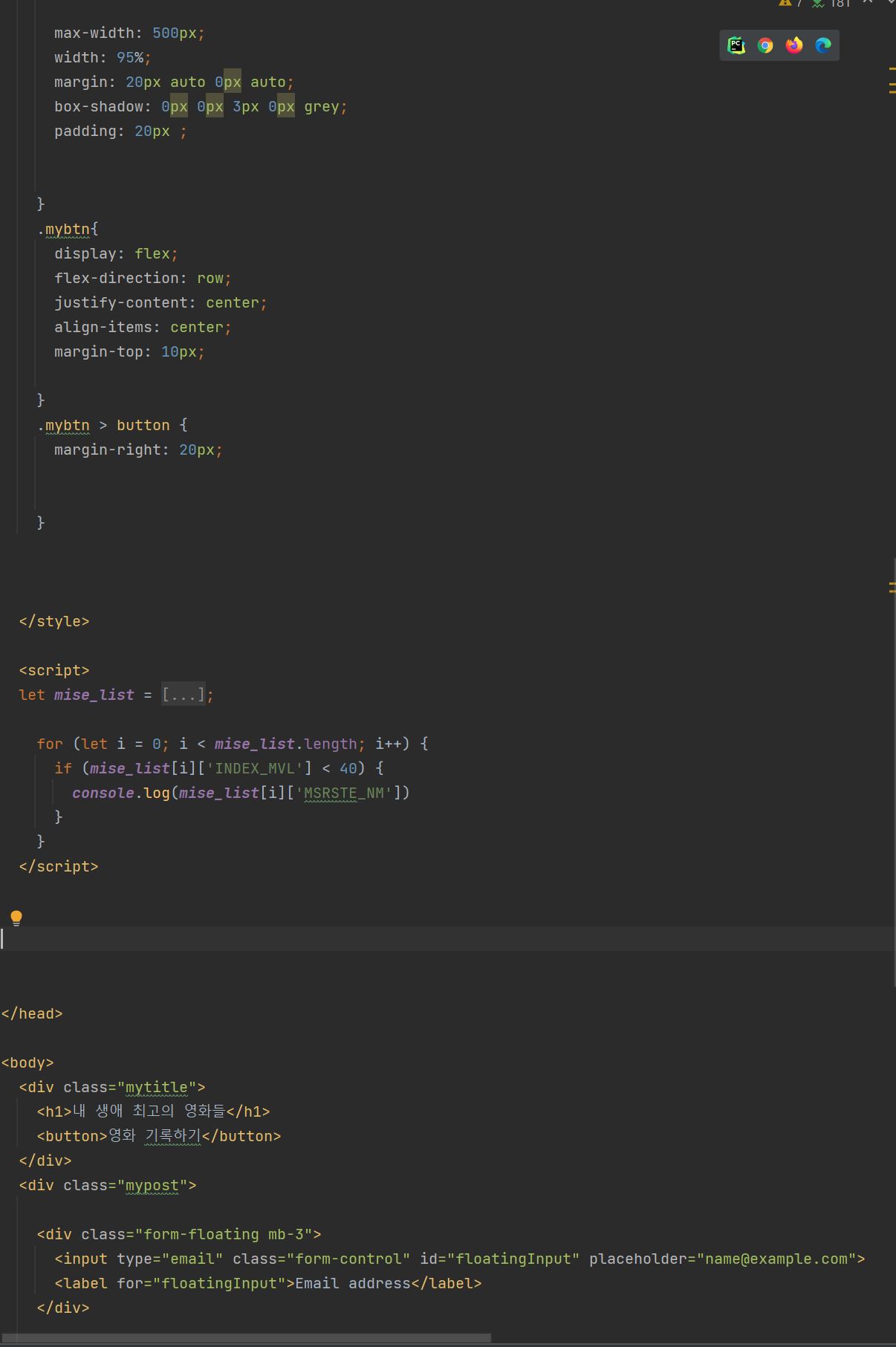Click the placeholder name@example.com value
The height and width of the screenshot is (1347, 896).
tap(777, 1259)
